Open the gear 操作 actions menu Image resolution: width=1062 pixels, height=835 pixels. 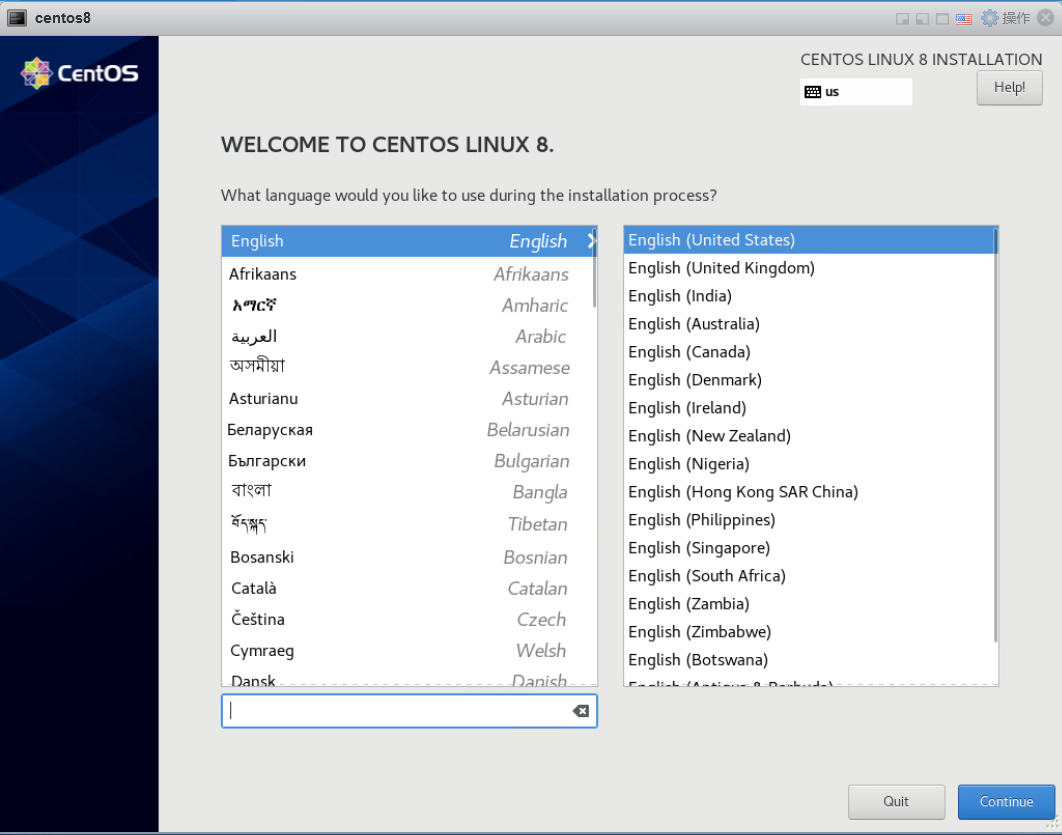[1006, 18]
